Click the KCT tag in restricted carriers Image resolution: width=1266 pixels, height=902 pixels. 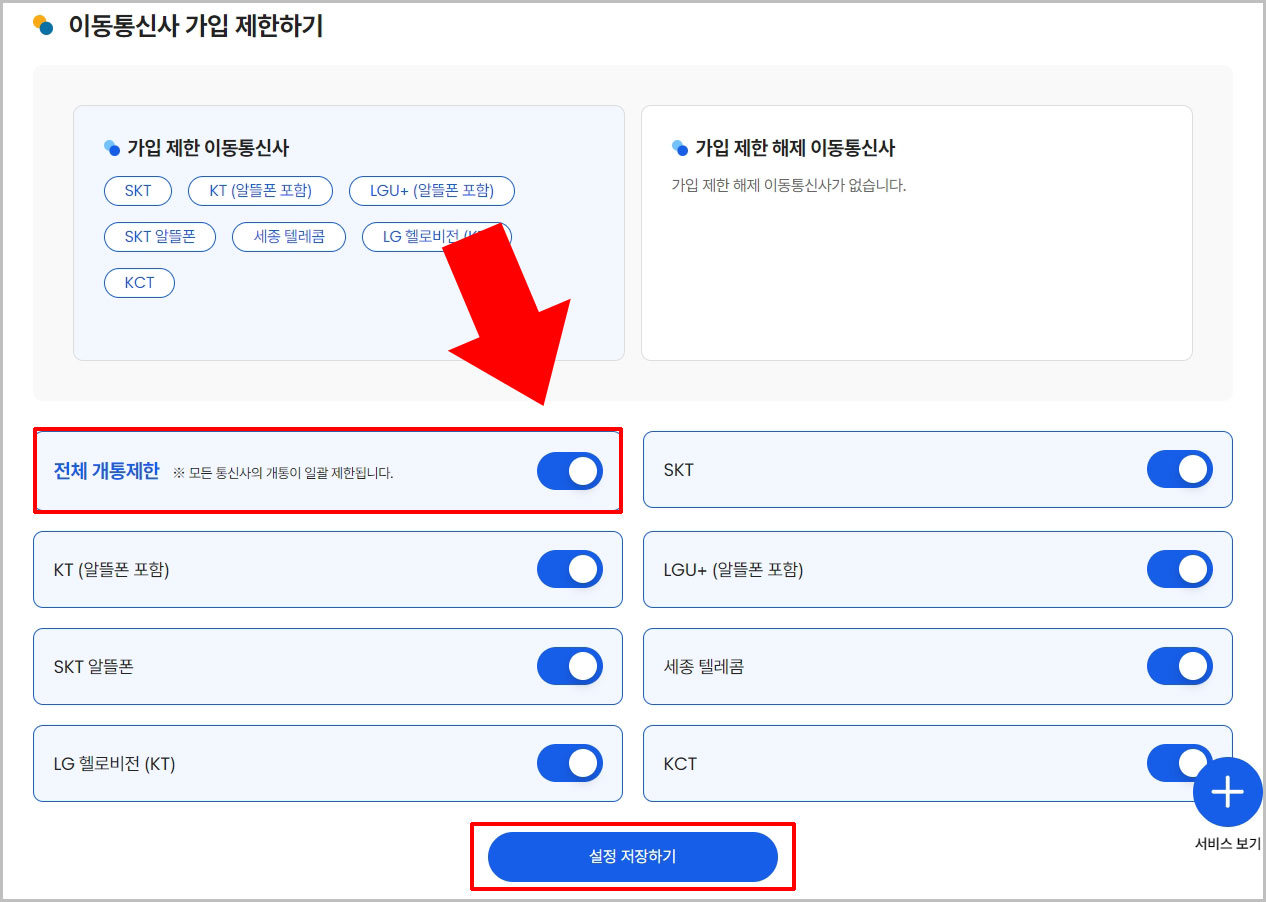pos(140,283)
